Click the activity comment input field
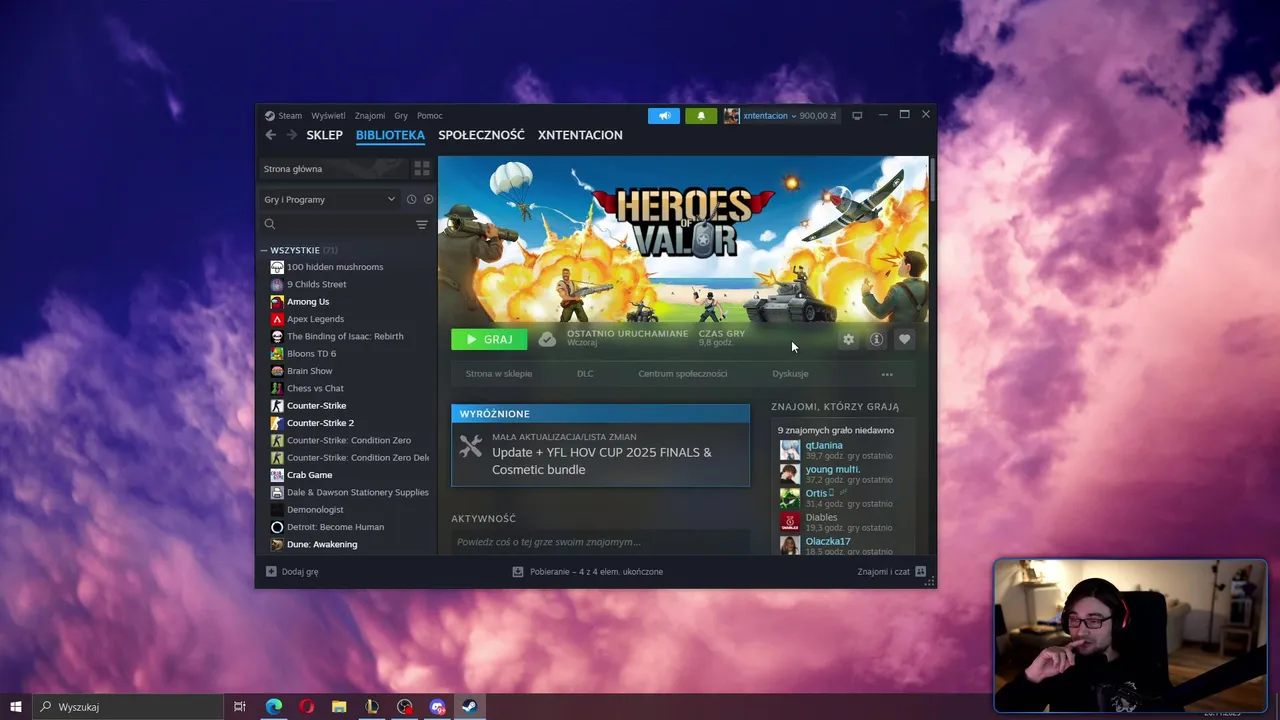1280x720 pixels. [x=600, y=542]
